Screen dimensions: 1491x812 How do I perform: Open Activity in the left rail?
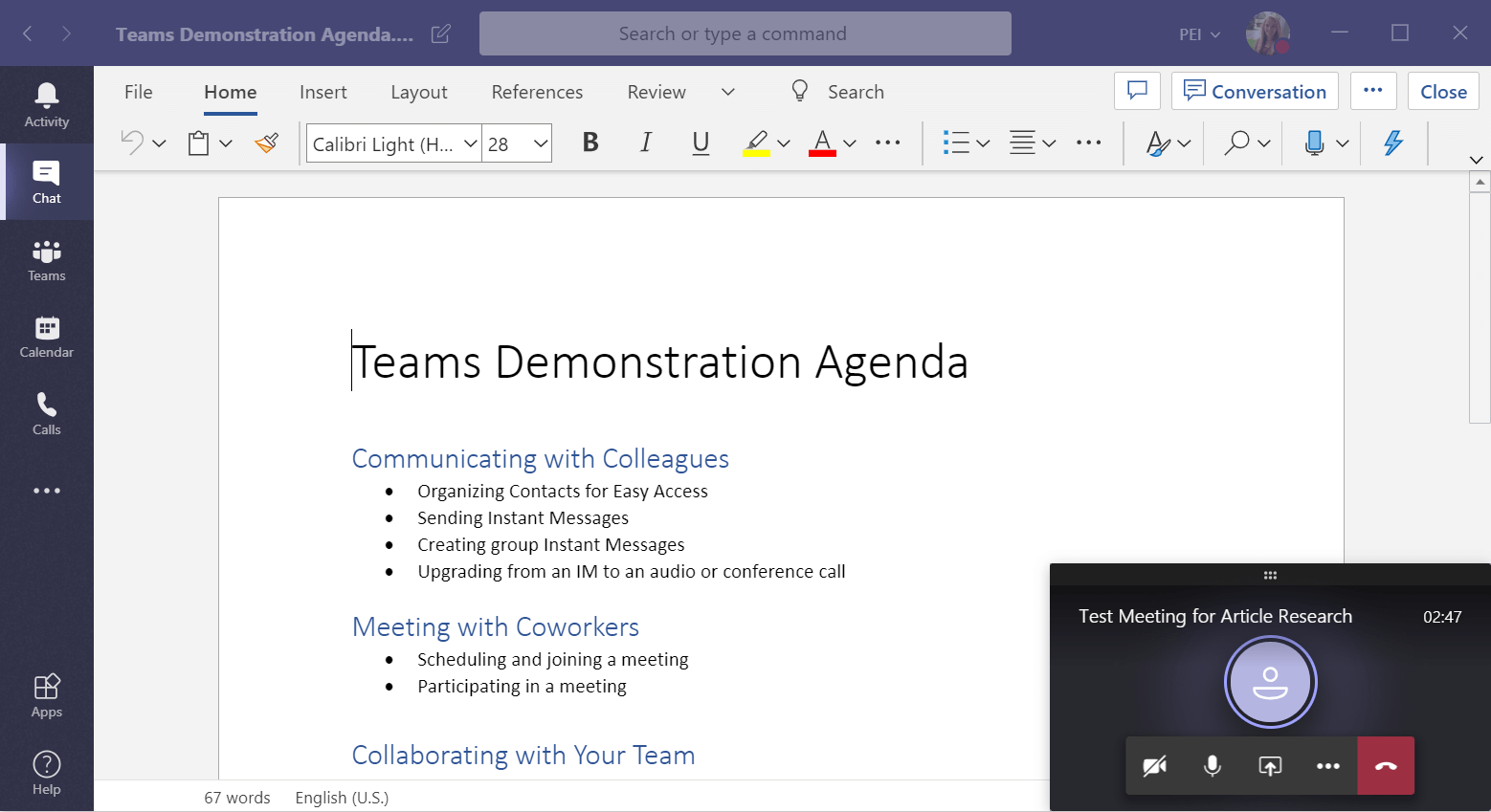(45, 104)
